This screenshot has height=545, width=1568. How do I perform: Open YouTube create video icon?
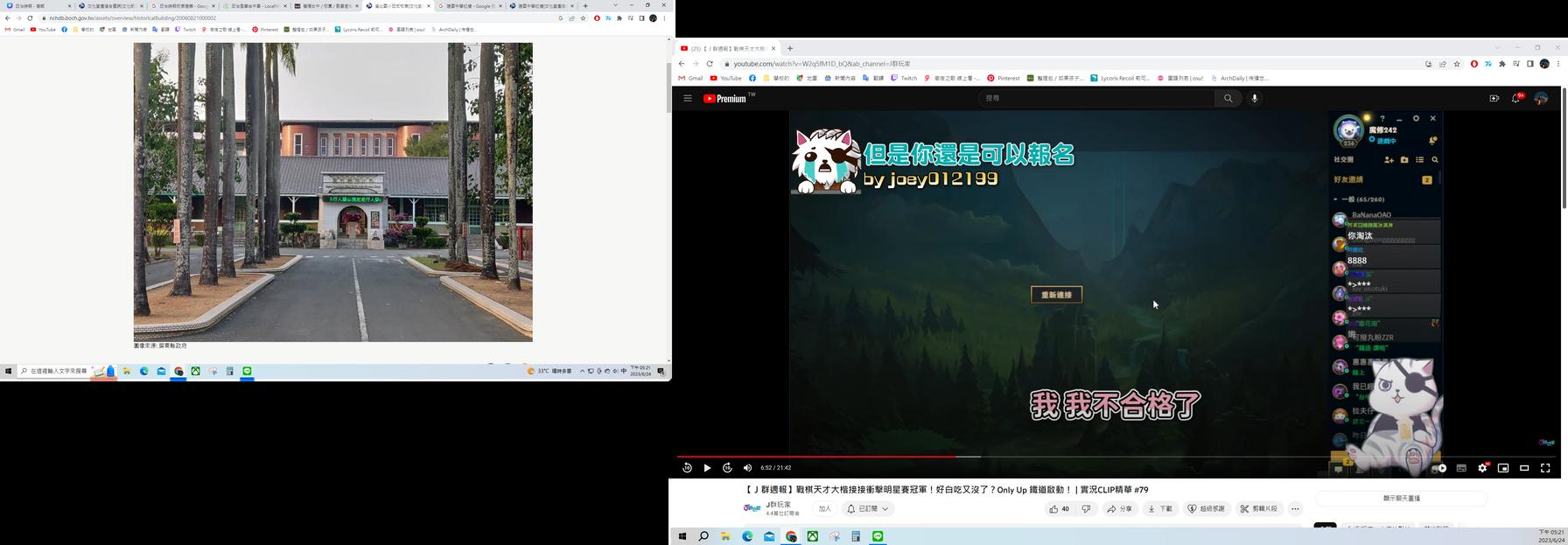point(1494,98)
